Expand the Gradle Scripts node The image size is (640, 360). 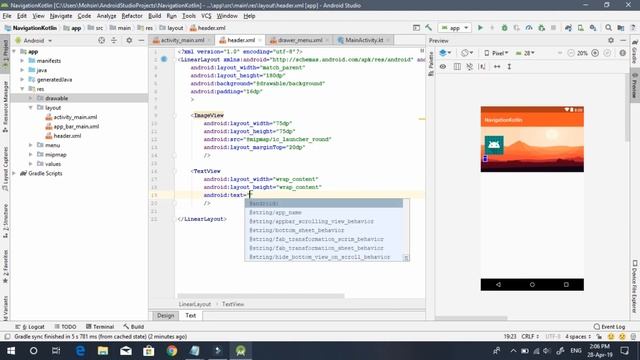pyautogui.click(x=14, y=173)
